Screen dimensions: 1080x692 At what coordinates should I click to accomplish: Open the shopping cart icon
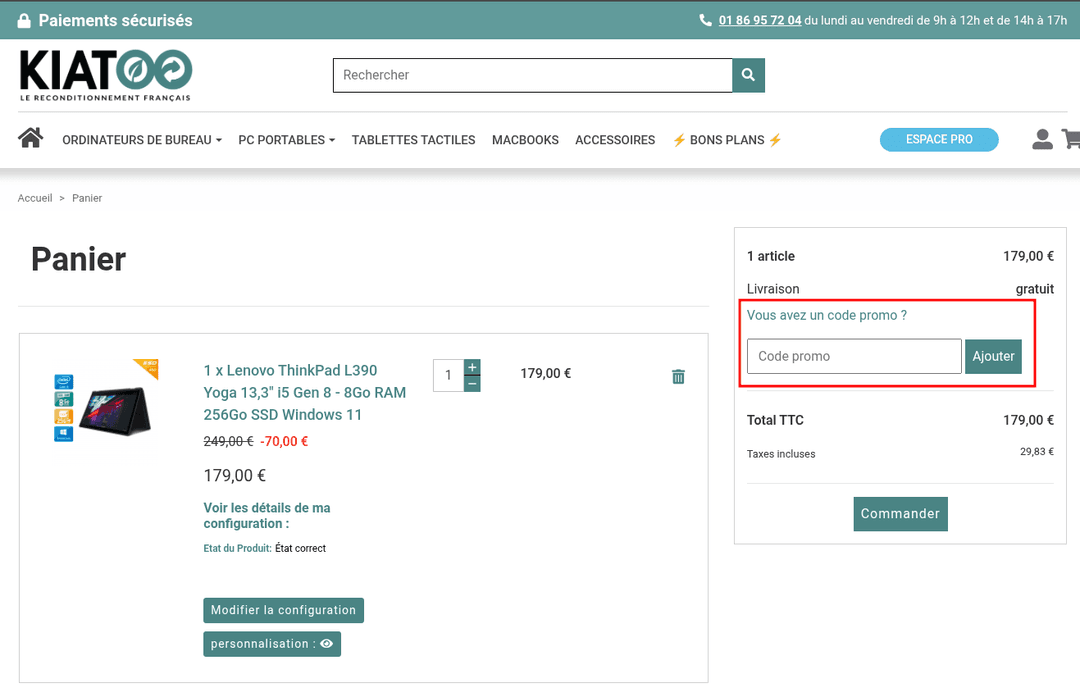[x=1071, y=139]
